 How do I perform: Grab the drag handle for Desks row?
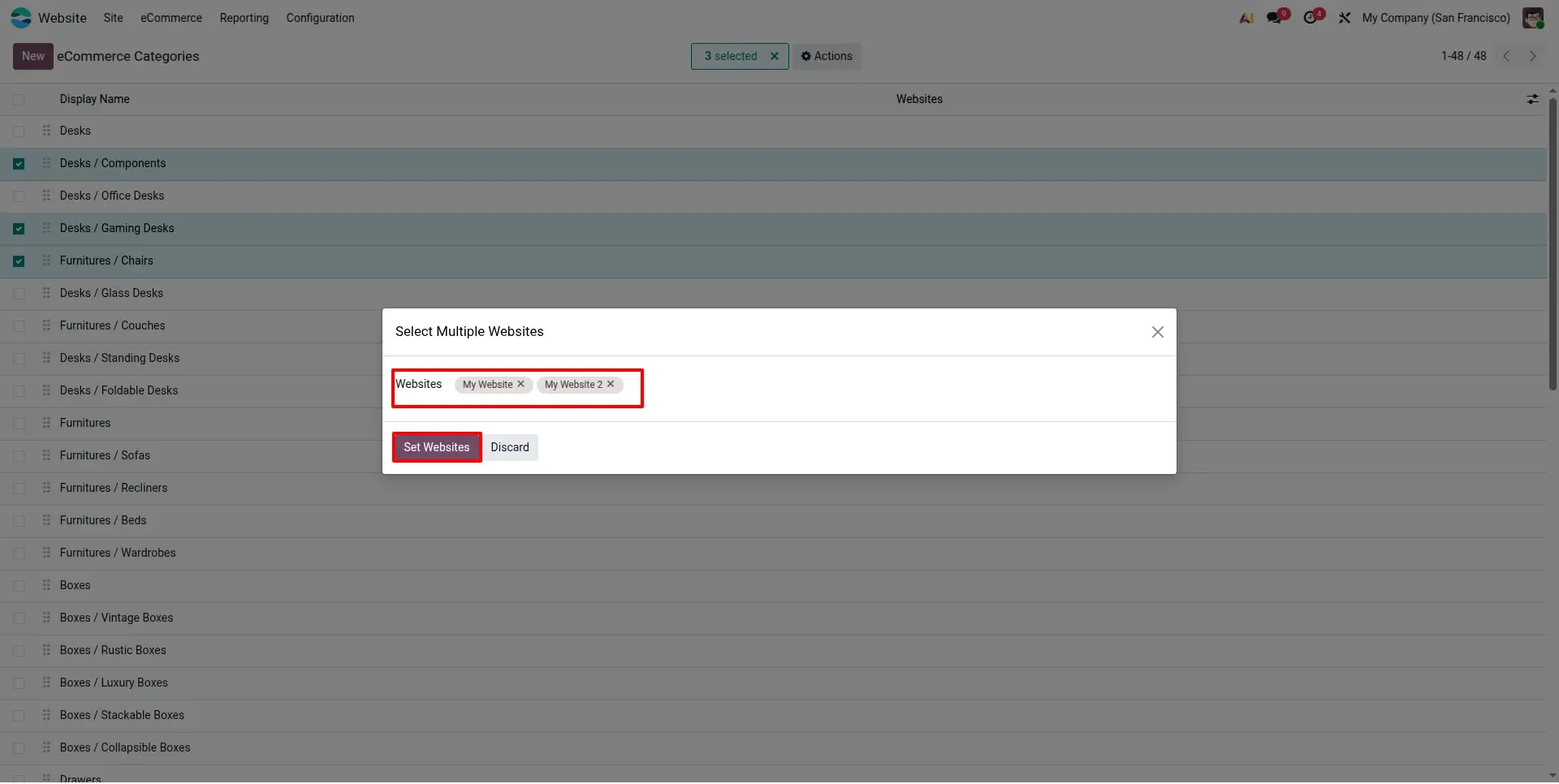pos(46,131)
